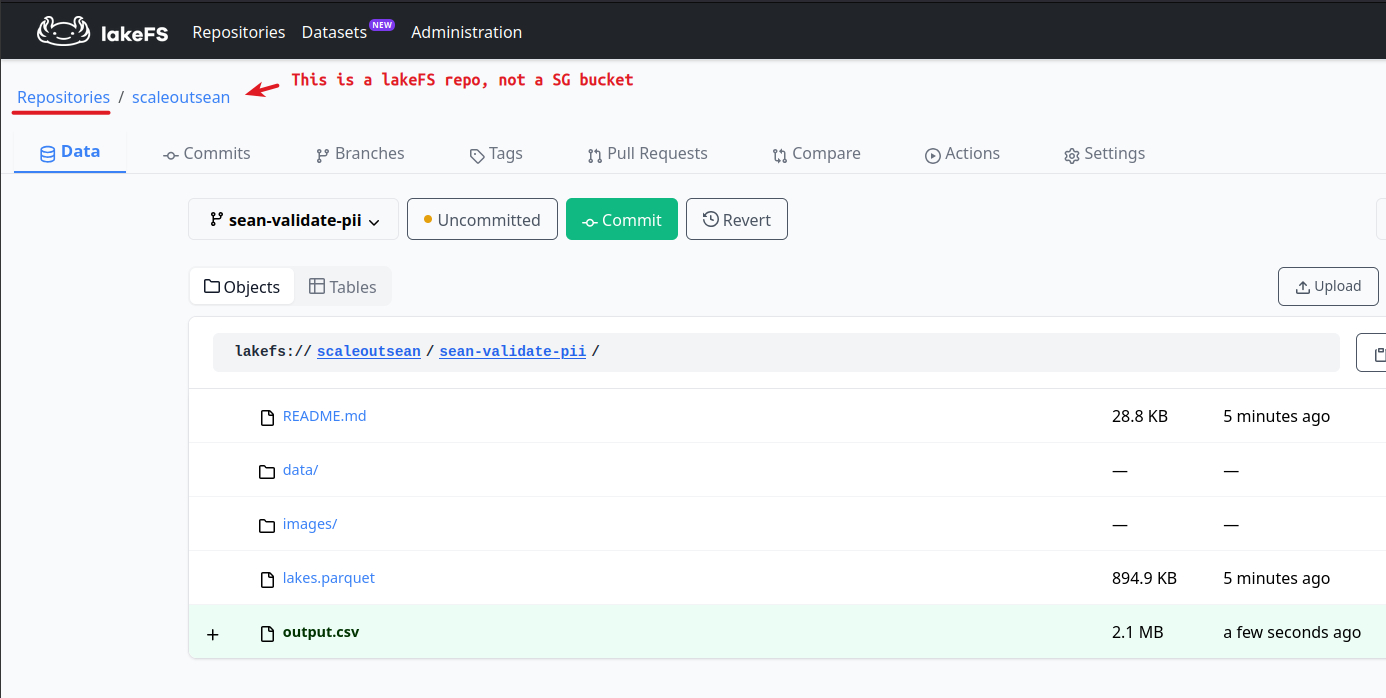Click the lakes.parquet file icon
The width and height of the screenshot is (1386, 698).
(267, 579)
